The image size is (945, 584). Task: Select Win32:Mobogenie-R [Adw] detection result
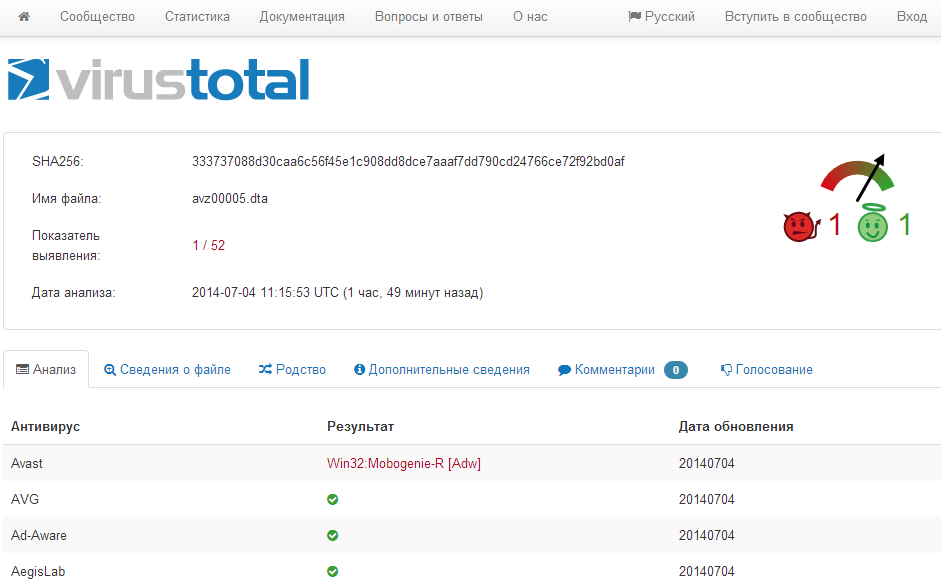pos(404,463)
